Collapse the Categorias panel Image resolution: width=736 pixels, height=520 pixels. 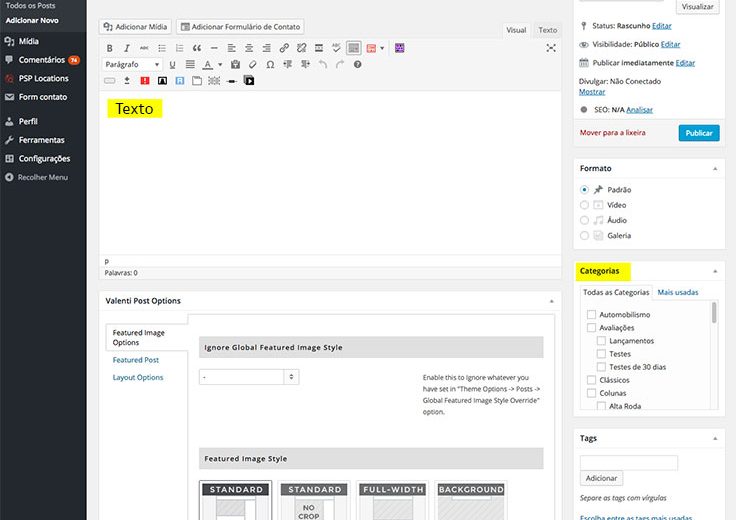tap(715, 271)
